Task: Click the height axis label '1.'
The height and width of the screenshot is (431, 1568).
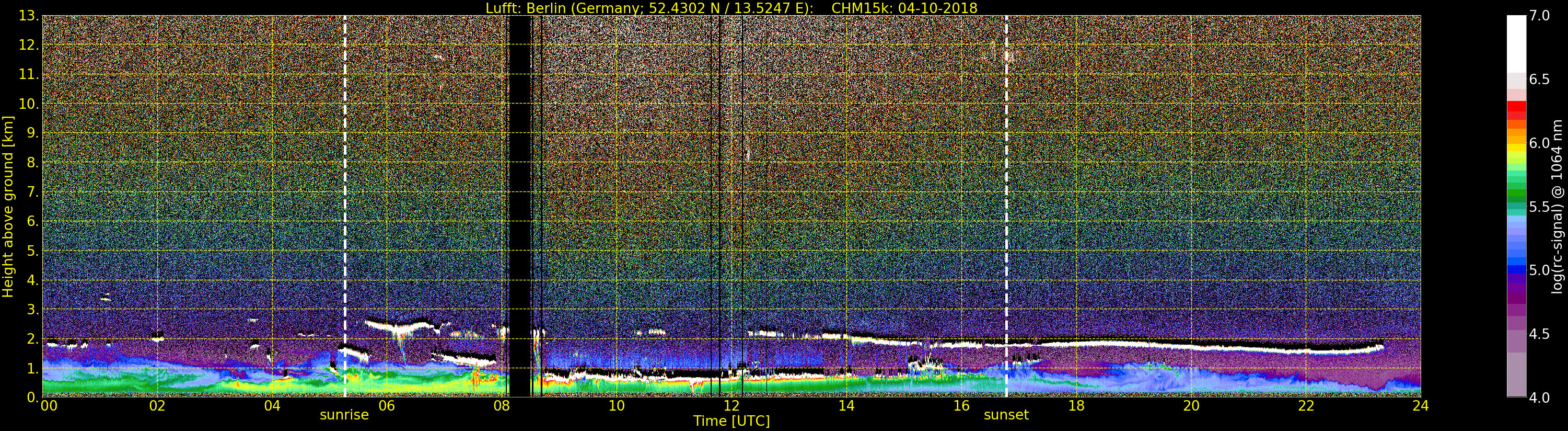Action: click(x=32, y=368)
